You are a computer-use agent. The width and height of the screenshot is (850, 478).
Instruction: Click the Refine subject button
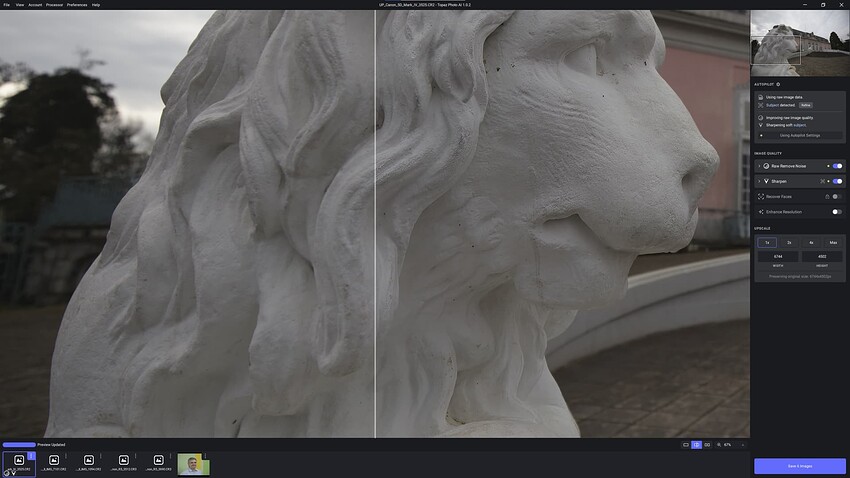coord(806,105)
